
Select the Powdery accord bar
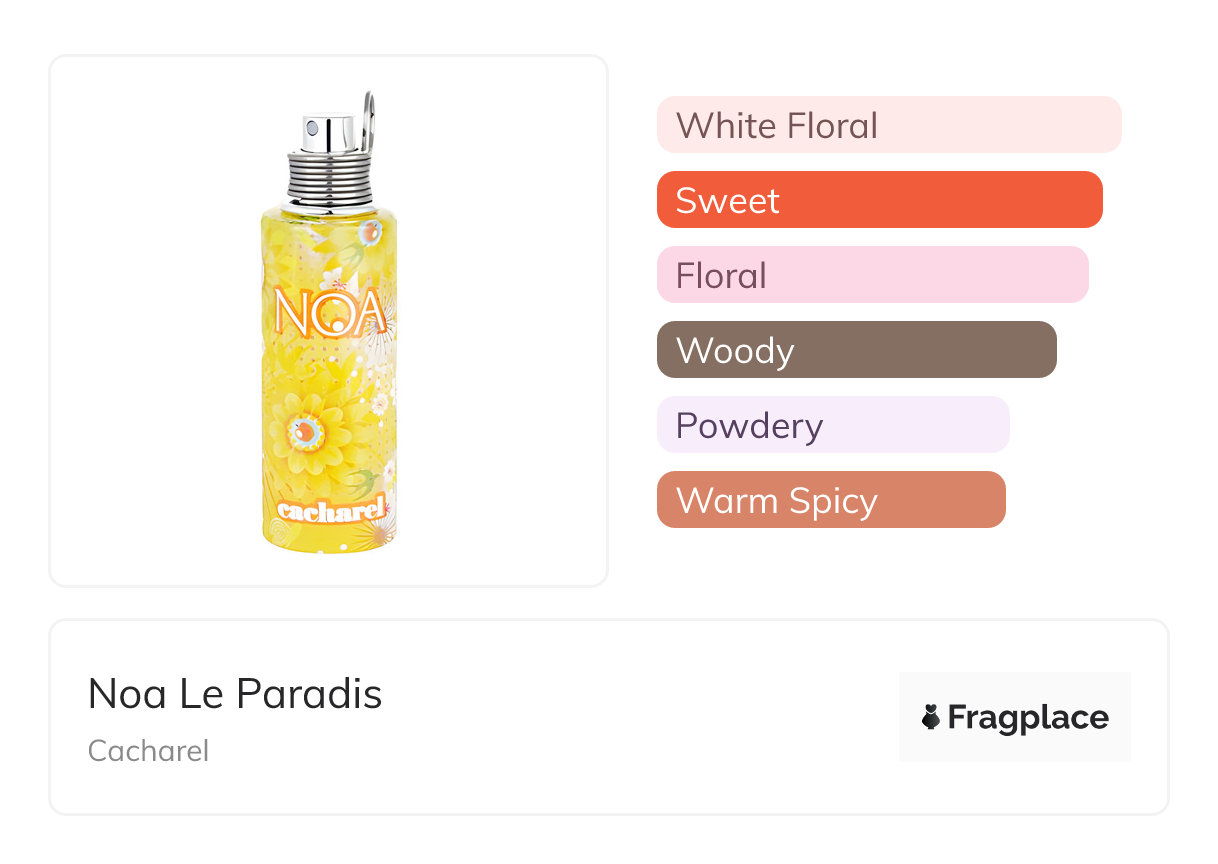click(x=832, y=425)
